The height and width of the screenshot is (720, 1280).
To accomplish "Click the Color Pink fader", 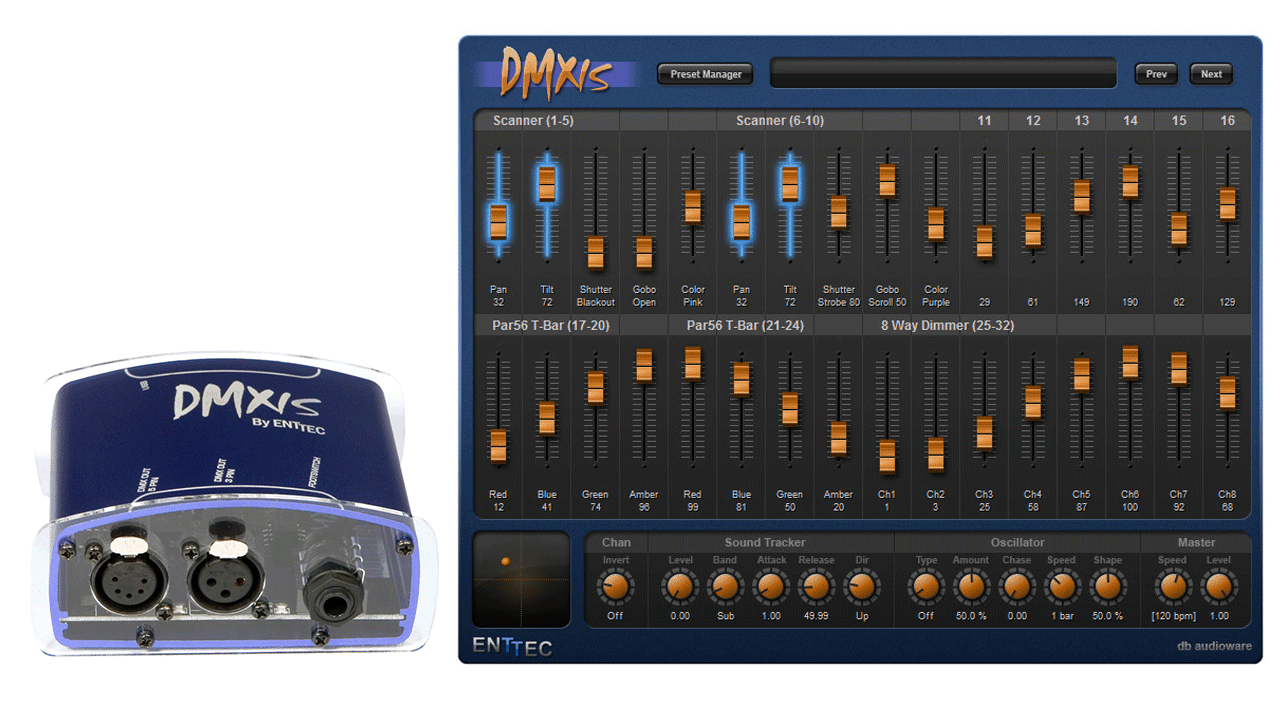I will [x=693, y=207].
